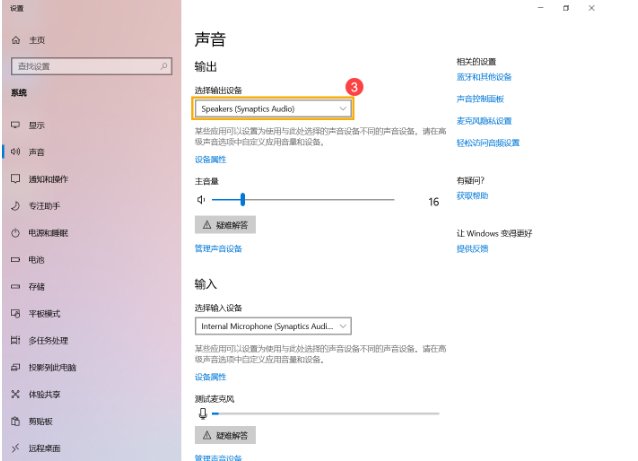Mute via master volume speaker icon
638x461 pixels.
(x=201, y=200)
